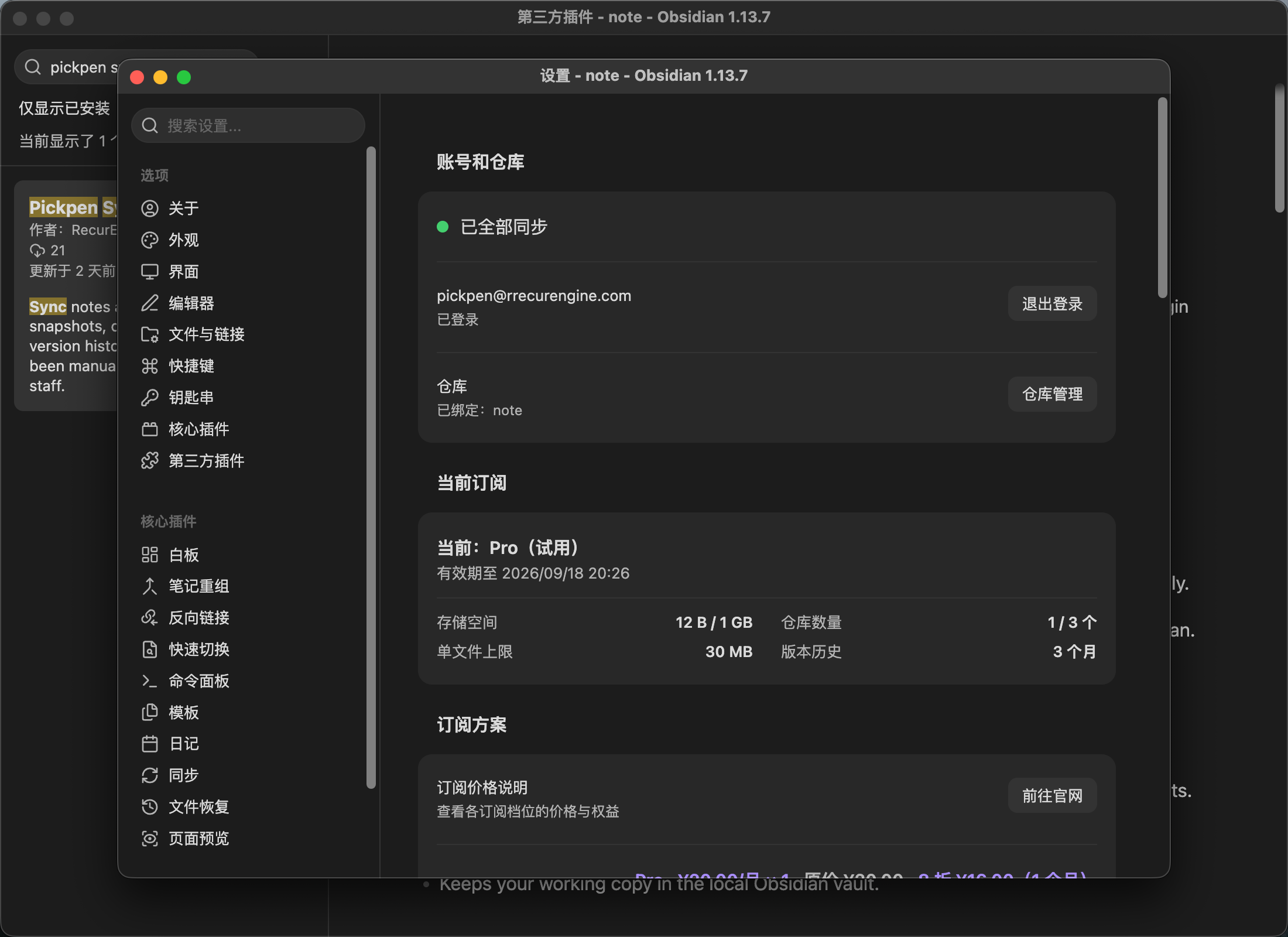Click the scrollbar of the plugin browser window
Screen dimensions: 1288x937
(1280, 148)
